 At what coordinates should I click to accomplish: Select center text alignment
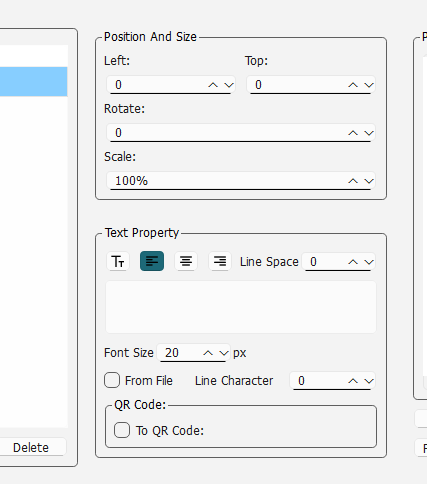pyautogui.click(x=186, y=261)
